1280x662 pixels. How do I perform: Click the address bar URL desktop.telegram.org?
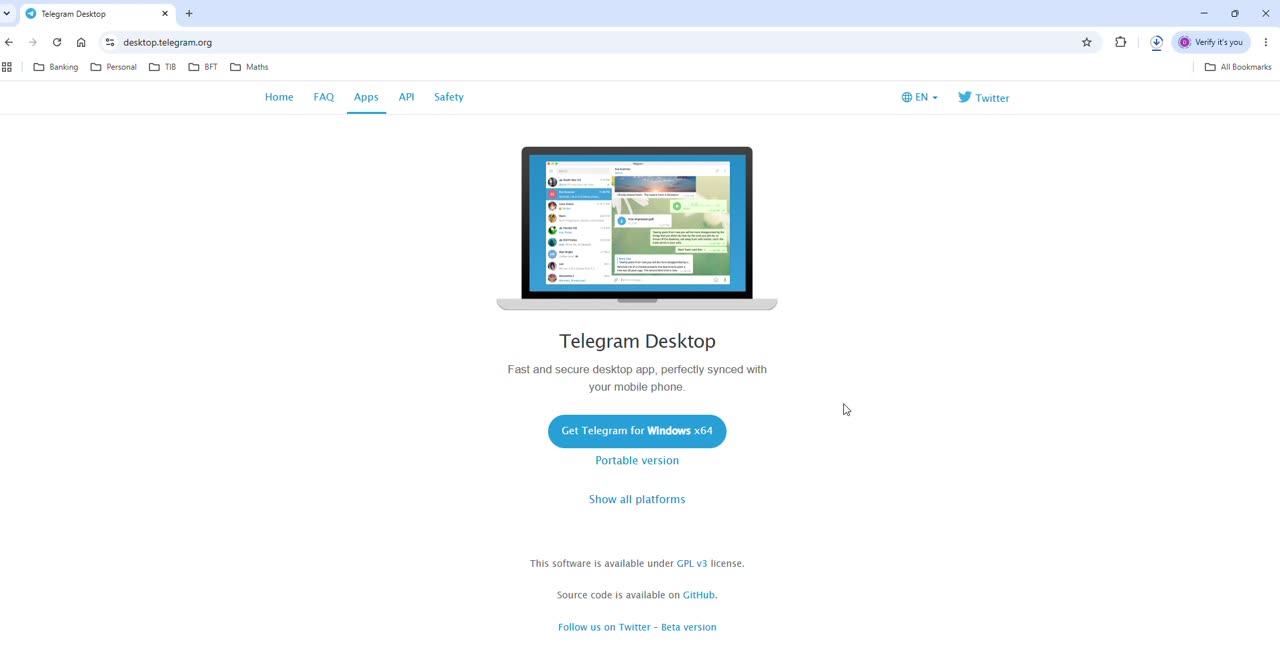tap(167, 42)
